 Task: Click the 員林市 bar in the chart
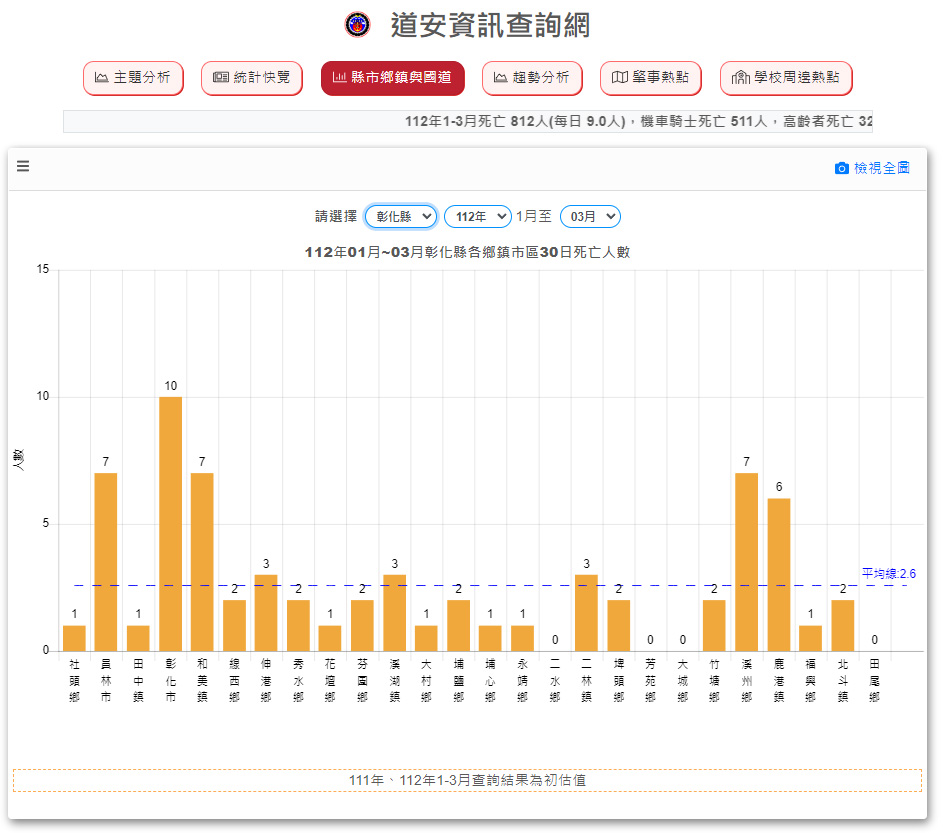[106, 561]
